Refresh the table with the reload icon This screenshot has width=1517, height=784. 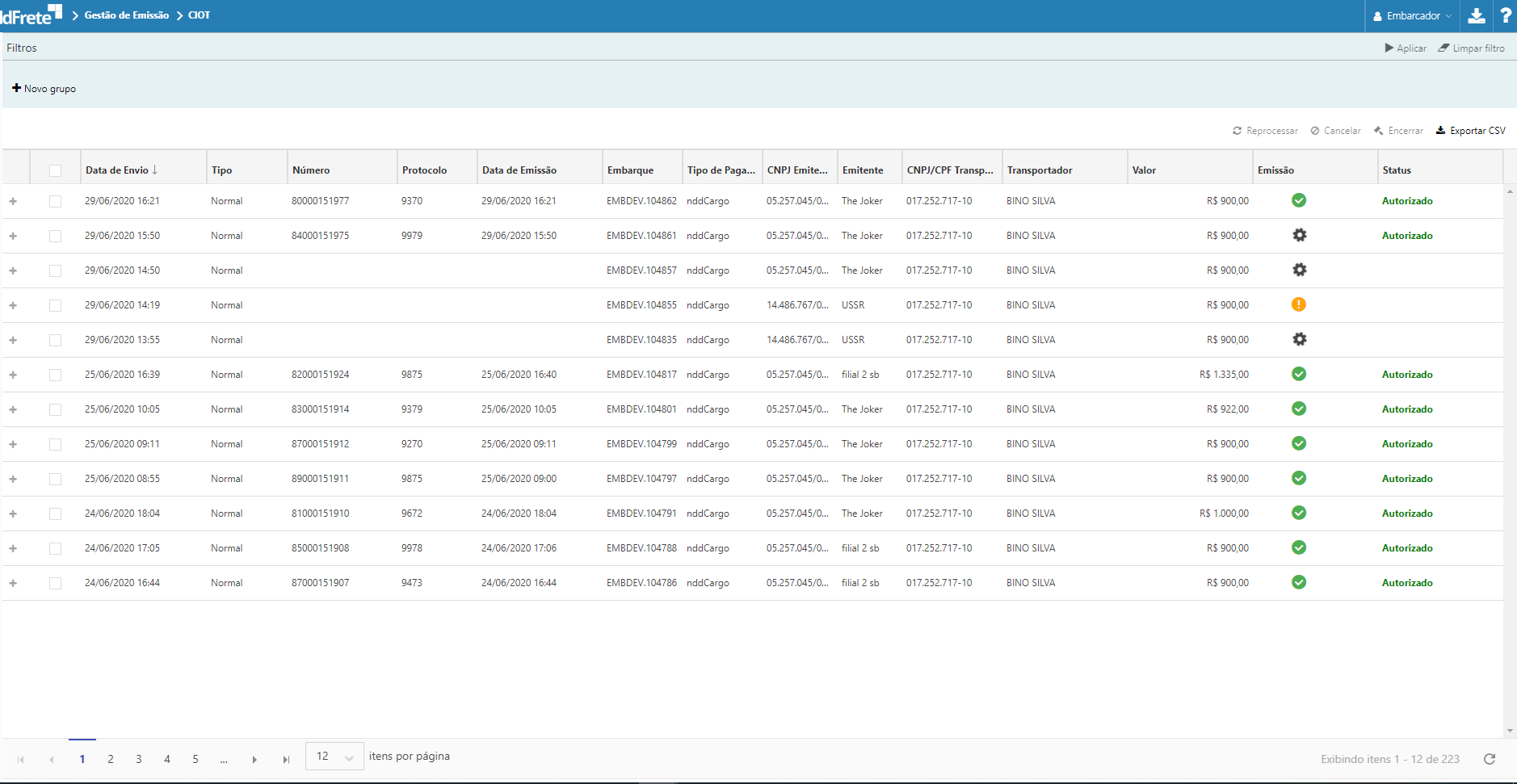point(1490,759)
